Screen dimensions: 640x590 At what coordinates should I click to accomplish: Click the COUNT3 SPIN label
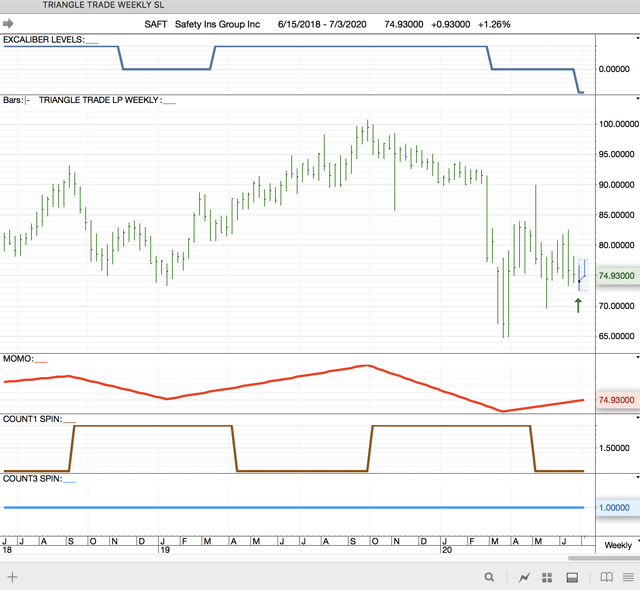pos(33,479)
